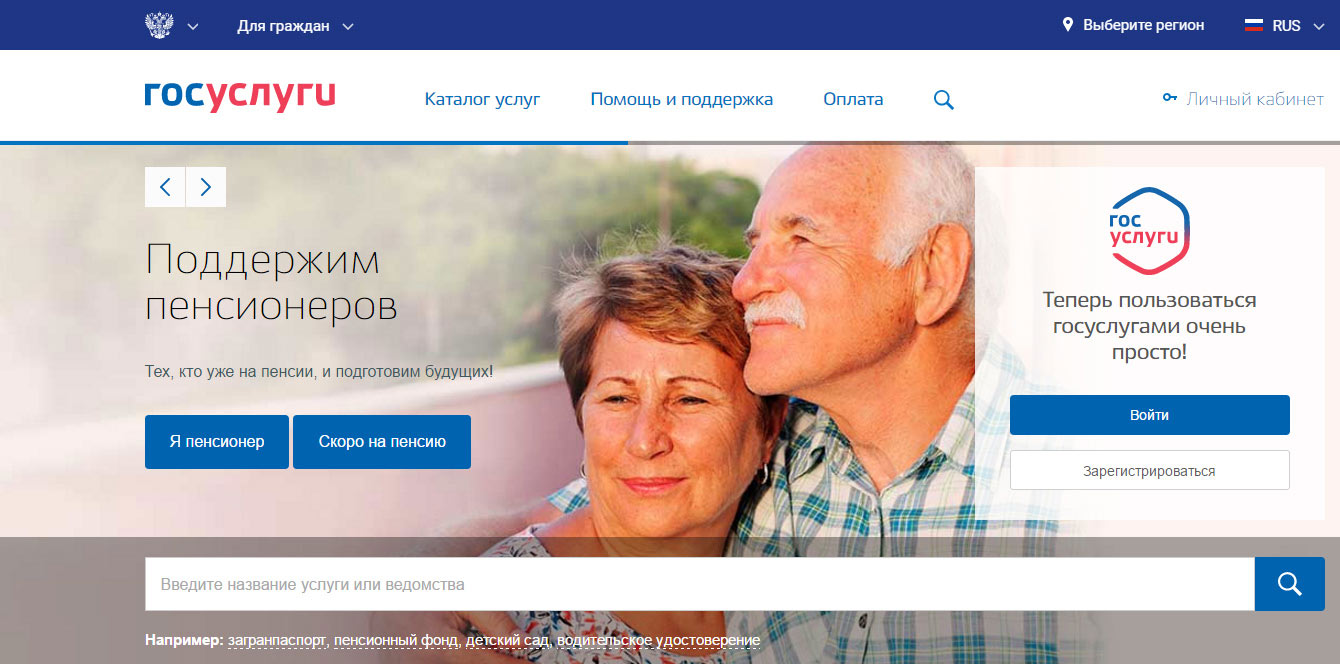Image resolution: width=1340 pixels, height=670 pixels.
Task: Click the location pin icon by Выберите регион
Action: click(1068, 25)
